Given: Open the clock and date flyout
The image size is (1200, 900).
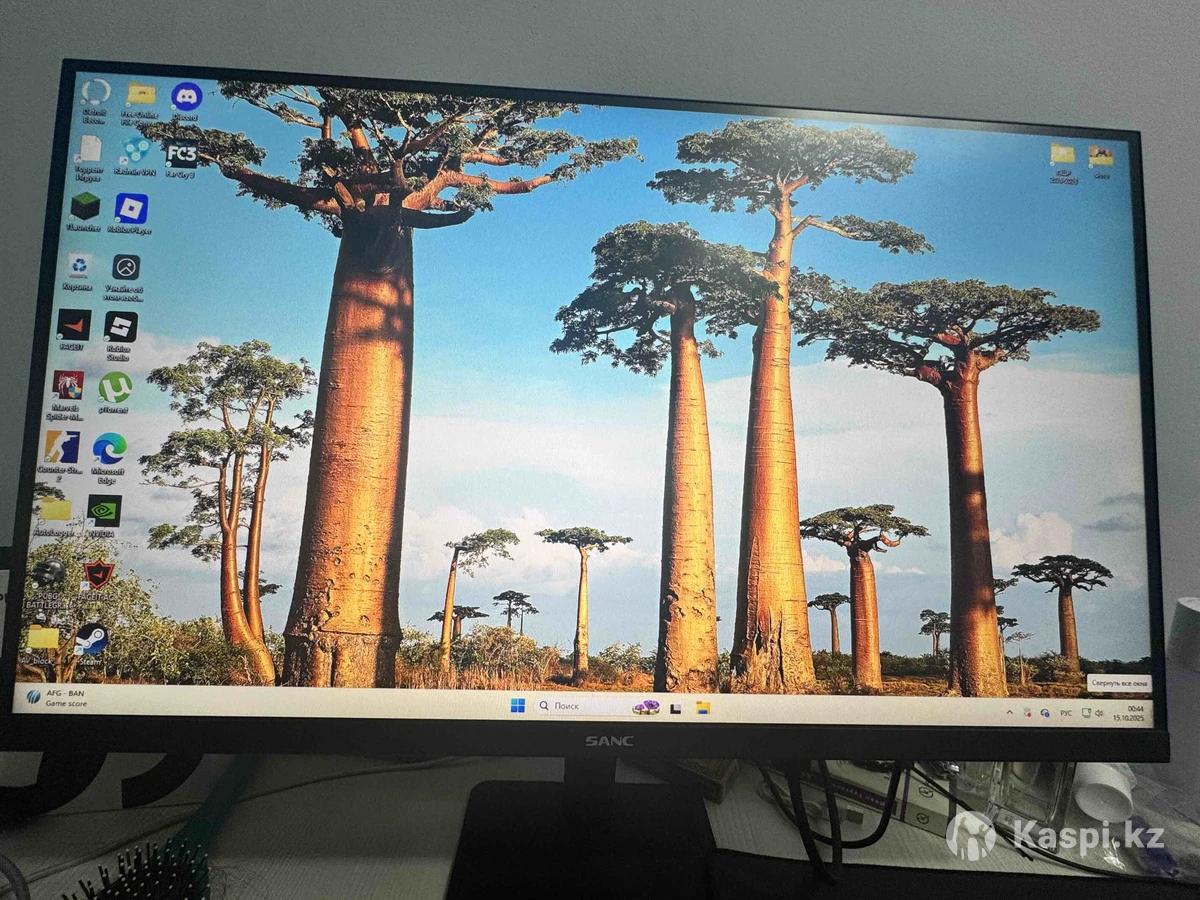Looking at the screenshot, I should [1134, 714].
